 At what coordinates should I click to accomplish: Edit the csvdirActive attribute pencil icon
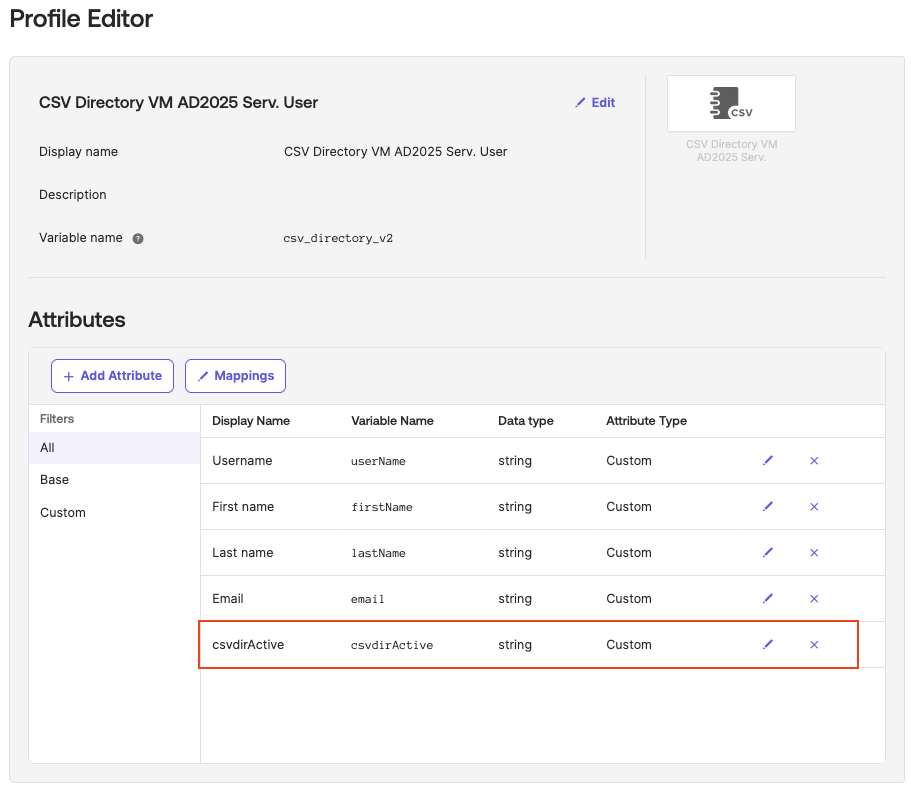(767, 644)
